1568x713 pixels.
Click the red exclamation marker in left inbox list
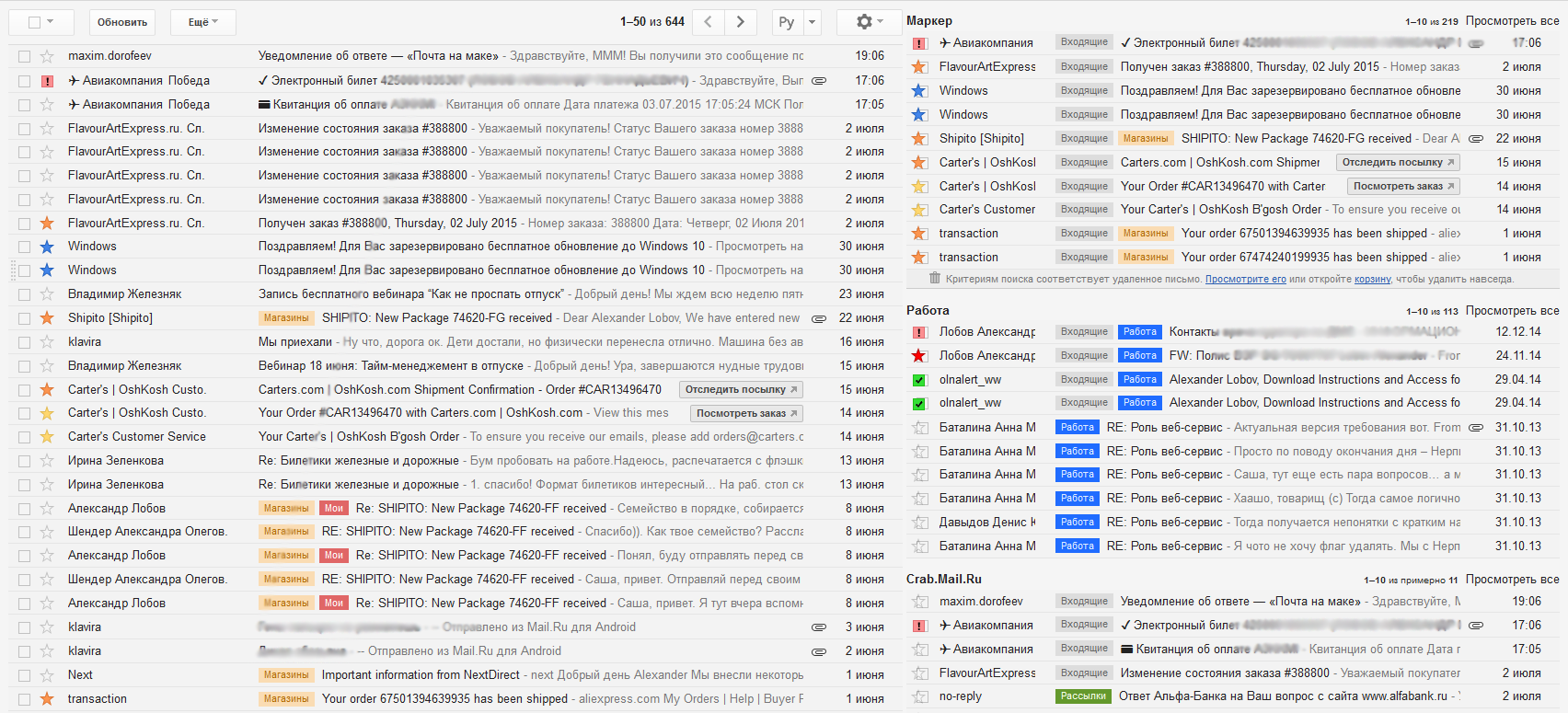(x=47, y=81)
